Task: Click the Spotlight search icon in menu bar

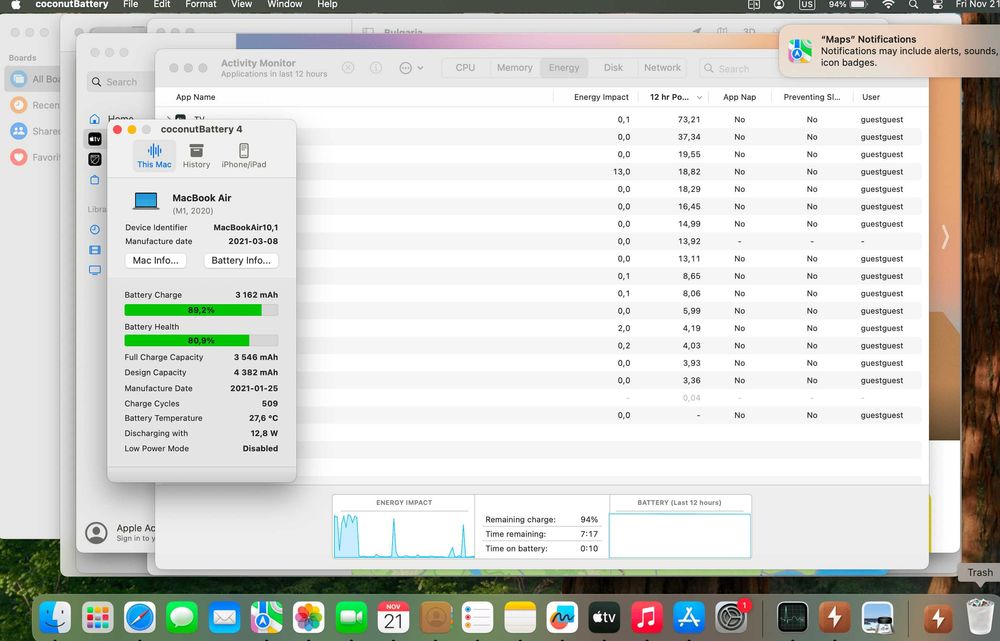Action: click(913, 4)
